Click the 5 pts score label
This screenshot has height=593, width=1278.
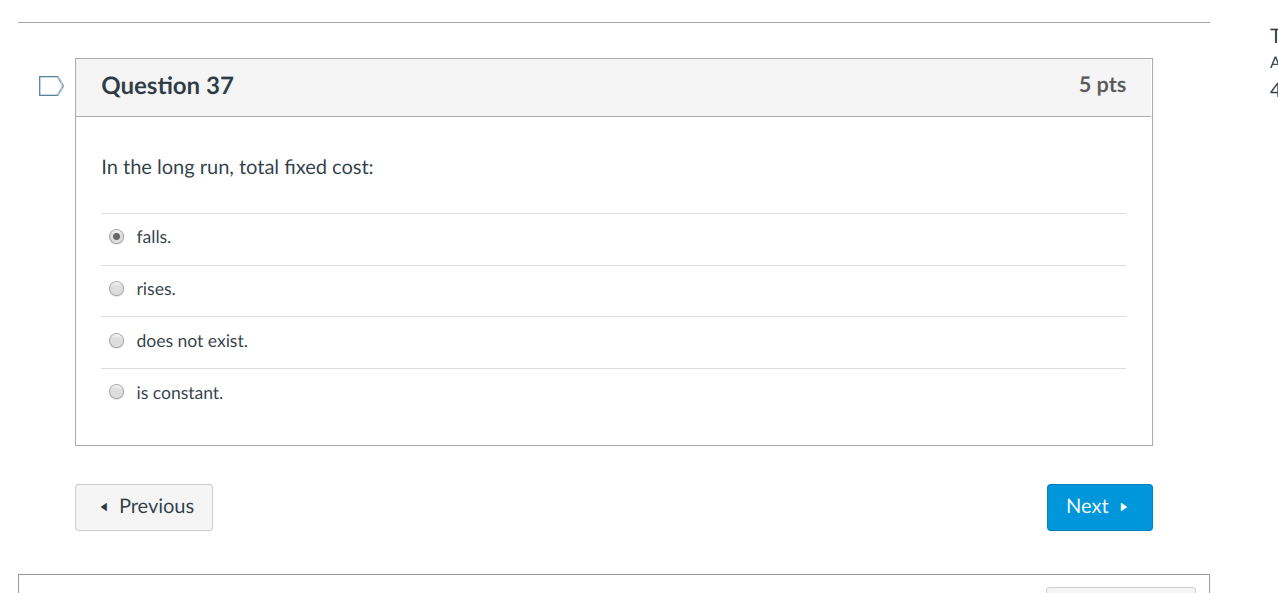(x=1102, y=85)
